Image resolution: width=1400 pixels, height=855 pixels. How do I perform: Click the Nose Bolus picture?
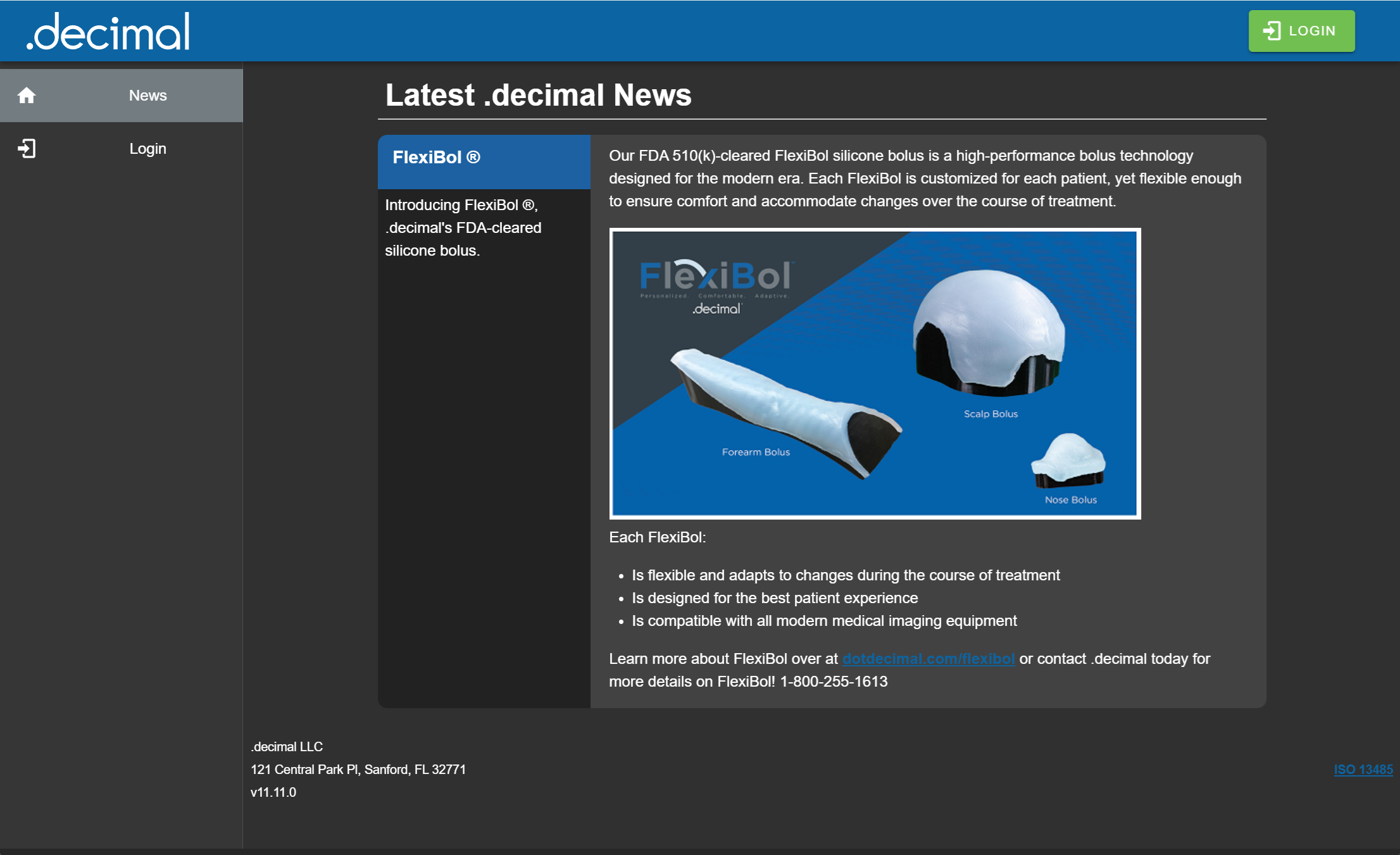[x=1068, y=460]
